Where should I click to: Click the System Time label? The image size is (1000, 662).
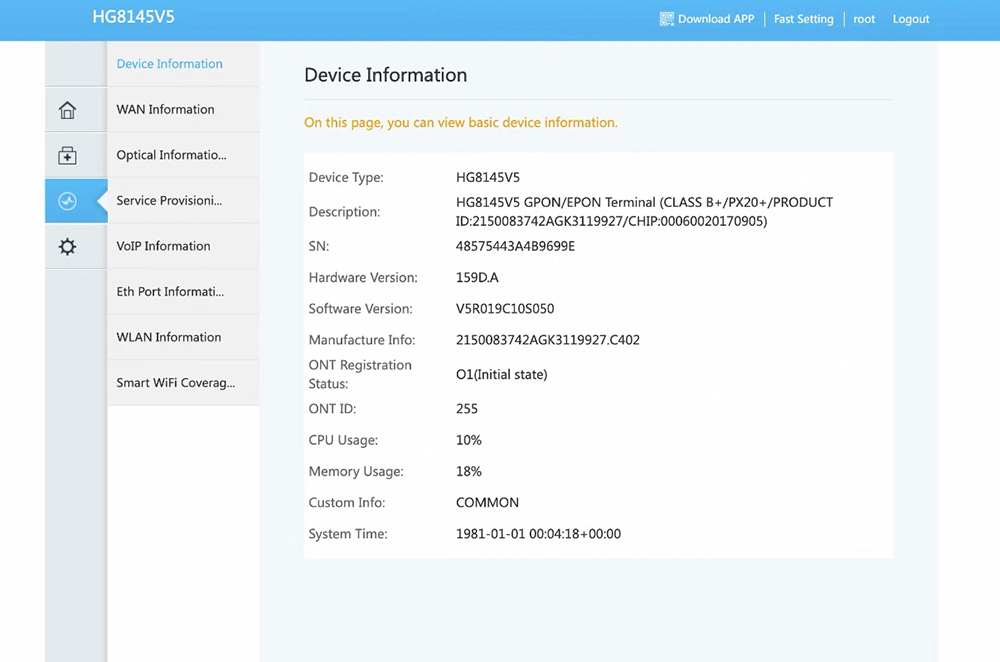(348, 534)
